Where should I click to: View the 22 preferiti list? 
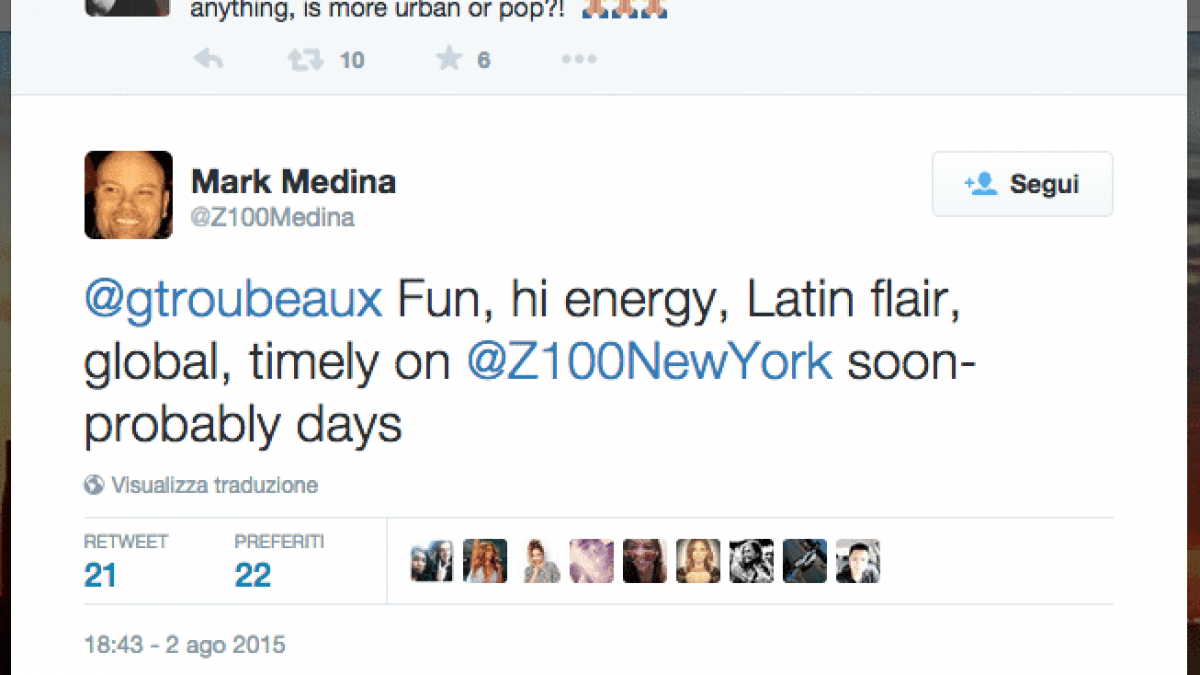(253, 576)
